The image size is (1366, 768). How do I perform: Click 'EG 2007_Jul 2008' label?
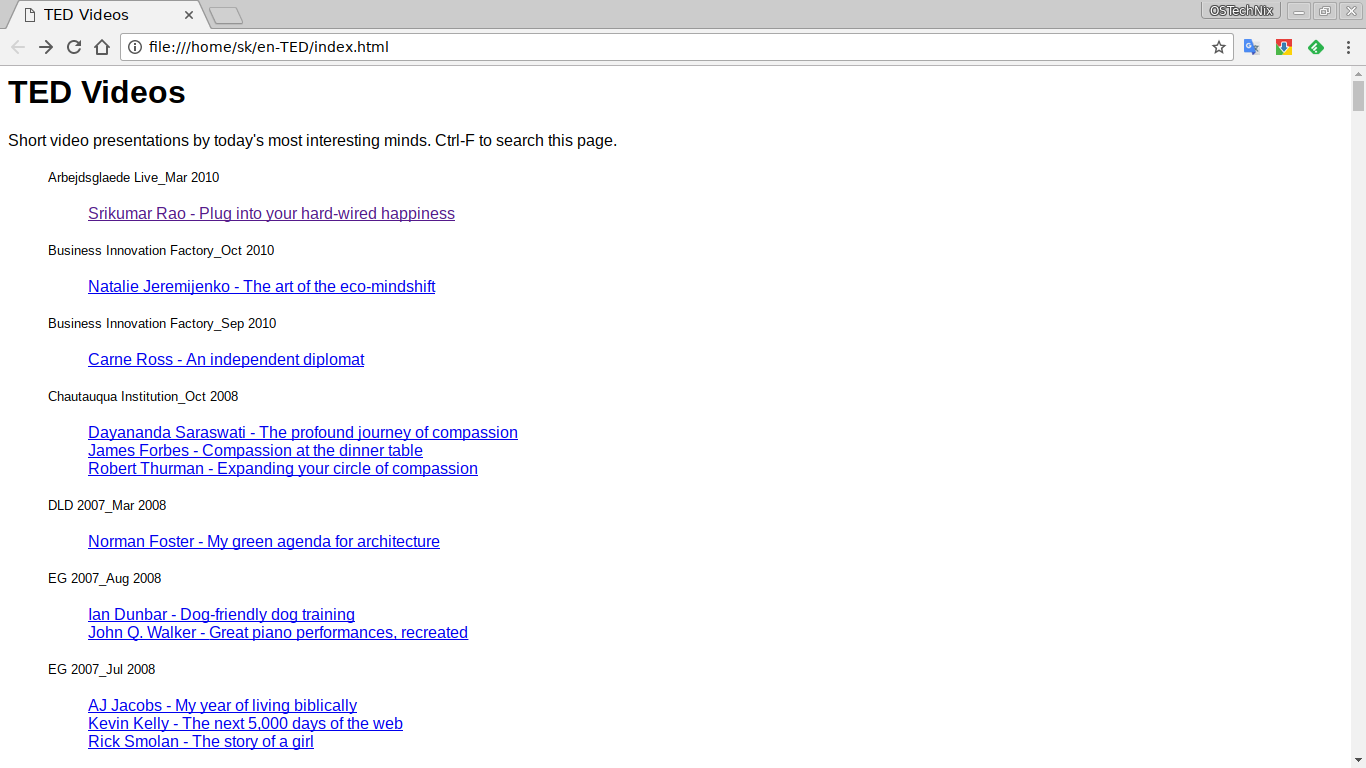pyautogui.click(x=101, y=670)
